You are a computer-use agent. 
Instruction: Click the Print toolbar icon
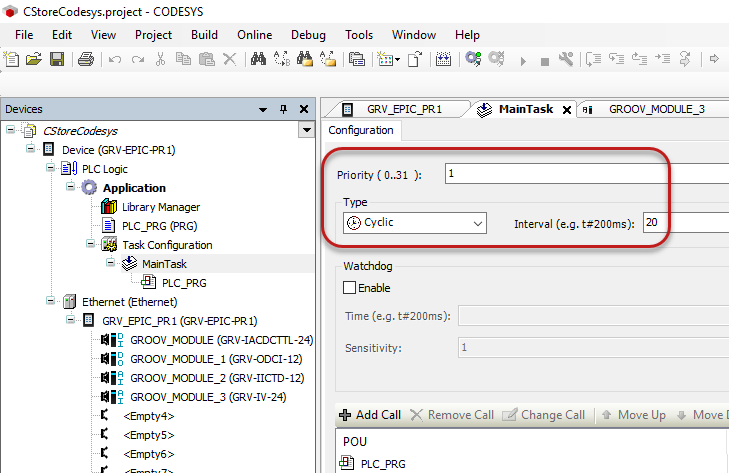tap(86, 60)
